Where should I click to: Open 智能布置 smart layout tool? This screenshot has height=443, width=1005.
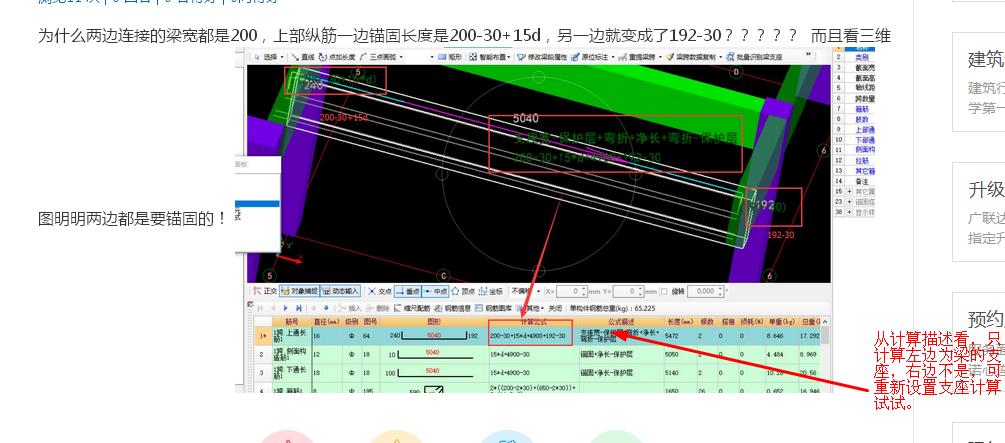(488, 56)
